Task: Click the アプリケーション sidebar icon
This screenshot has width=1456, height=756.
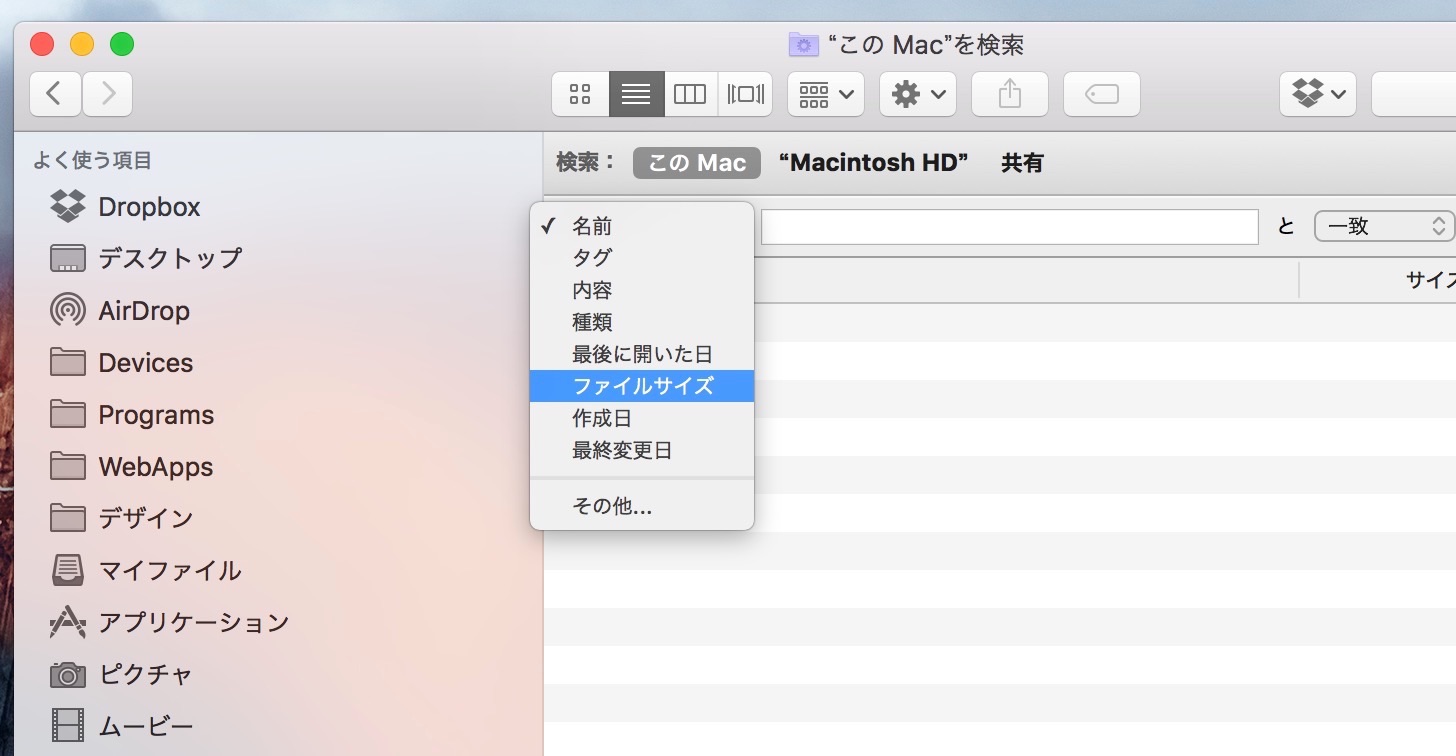Action: coord(68,622)
